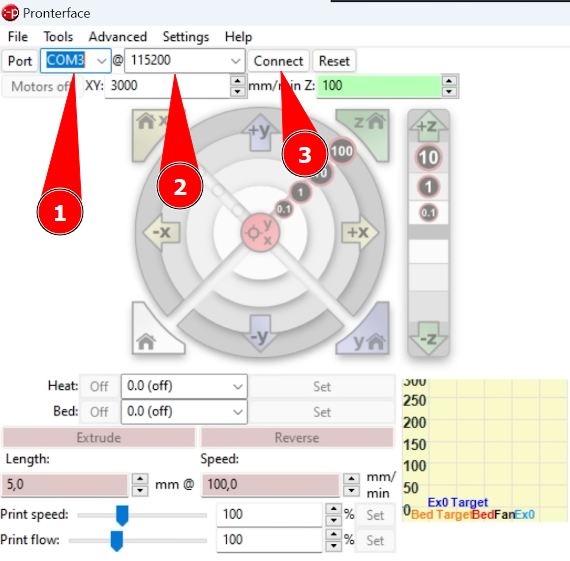570x561 pixels.
Task: Increase Print speed percent with up arrow
Action: point(334,509)
